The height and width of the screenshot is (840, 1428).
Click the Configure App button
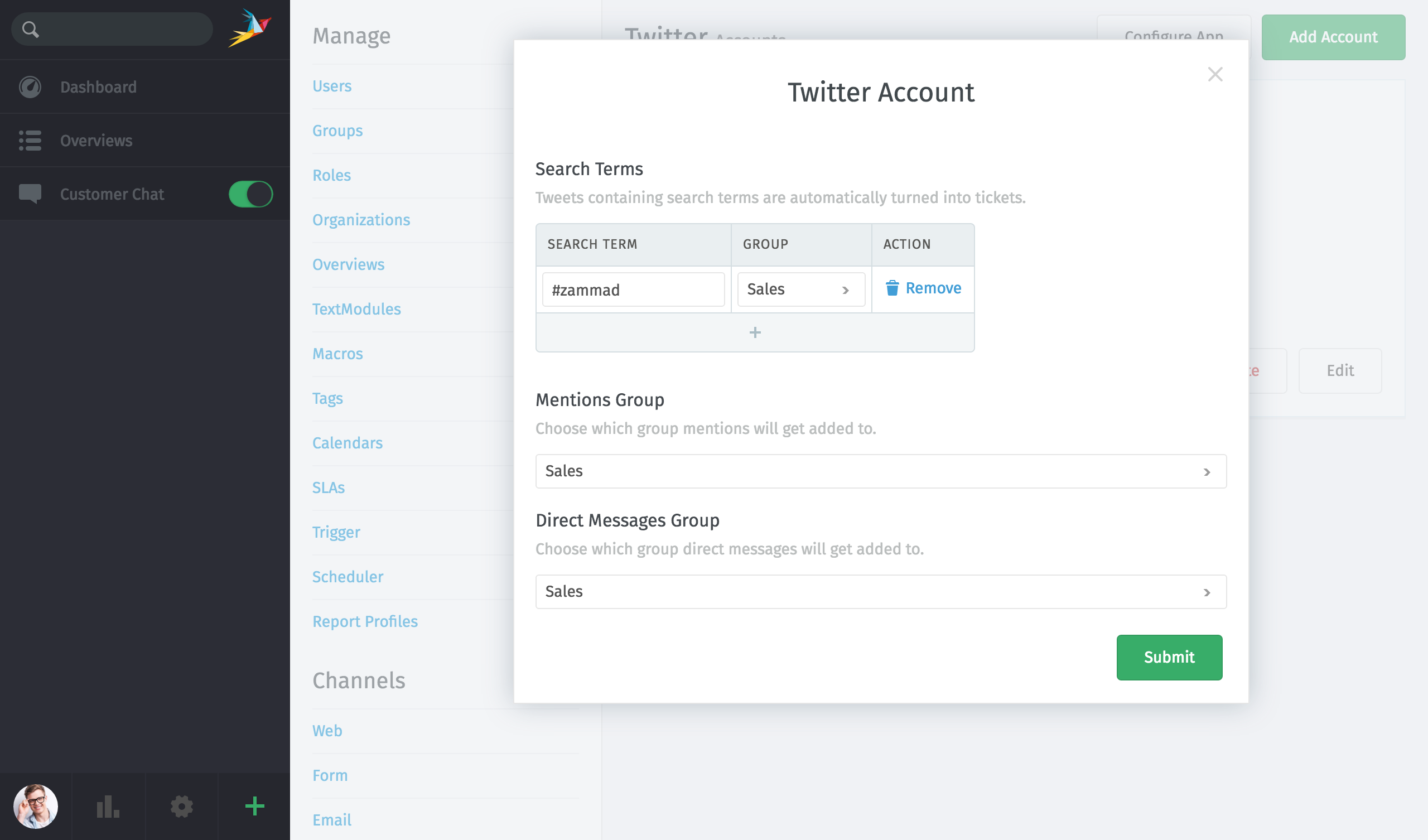click(1174, 28)
